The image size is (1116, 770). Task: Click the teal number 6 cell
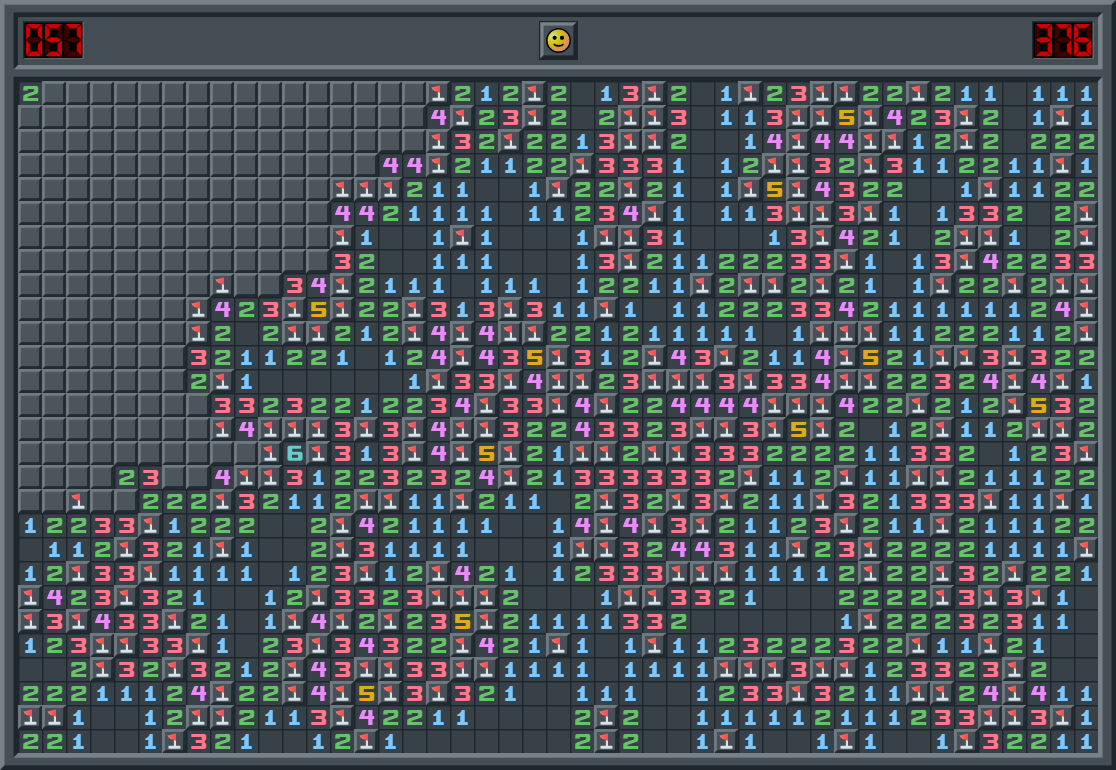point(294,453)
